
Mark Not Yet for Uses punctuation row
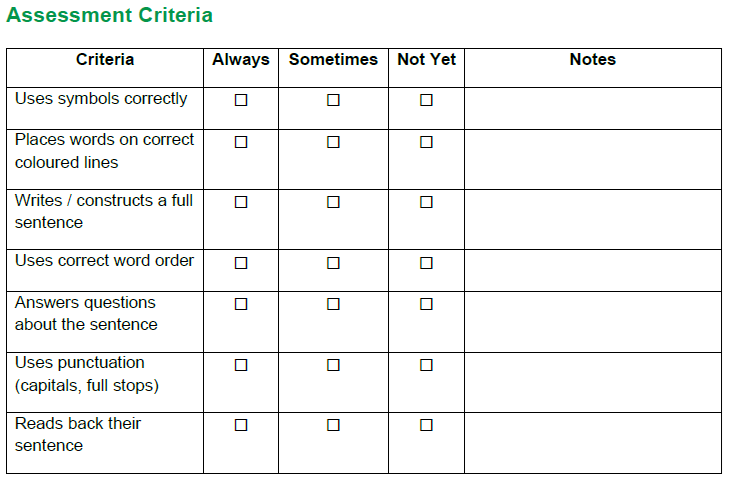(426, 365)
